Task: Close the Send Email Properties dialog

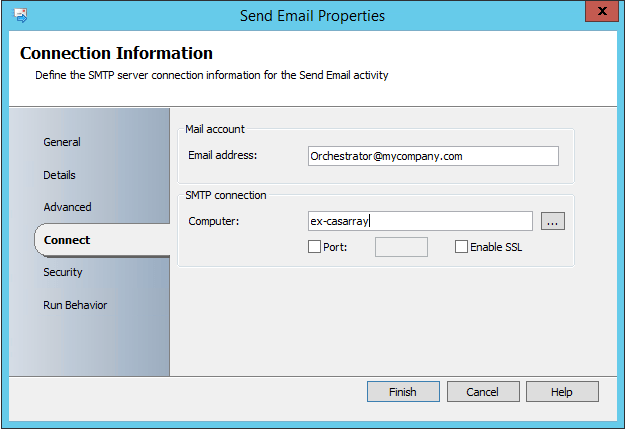Action: (x=600, y=13)
